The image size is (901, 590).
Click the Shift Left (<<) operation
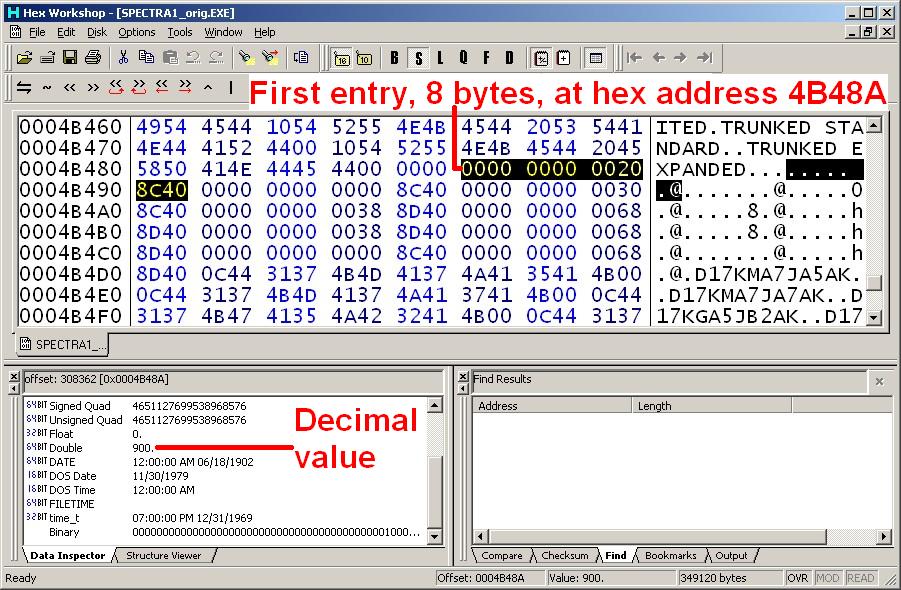click(70, 87)
